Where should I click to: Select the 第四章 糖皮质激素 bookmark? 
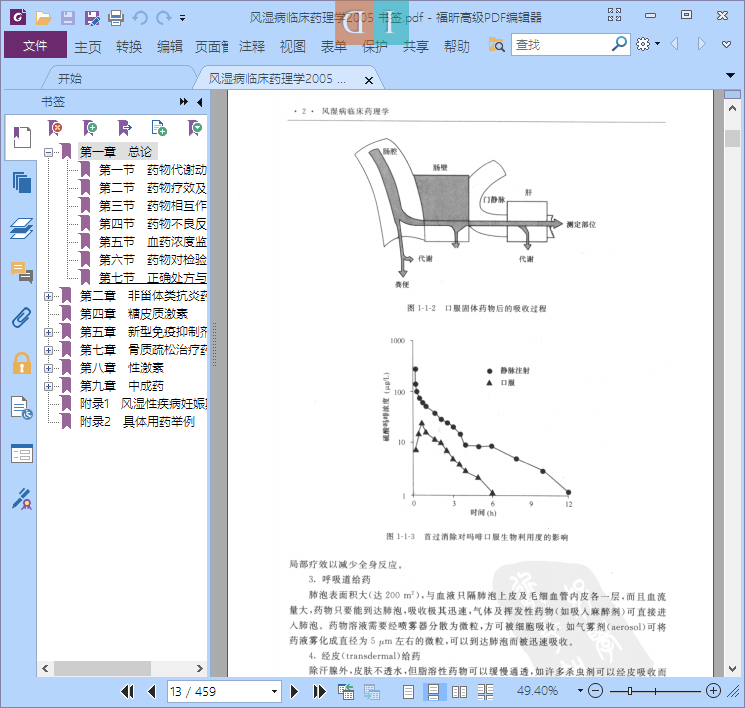pos(134,314)
